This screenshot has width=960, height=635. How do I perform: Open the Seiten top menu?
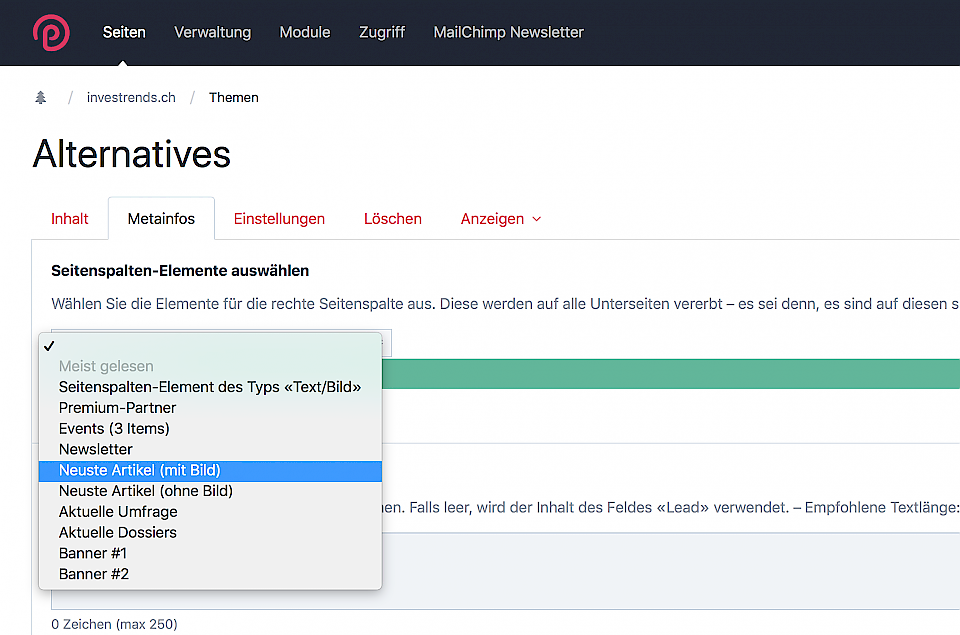[x=124, y=32]
